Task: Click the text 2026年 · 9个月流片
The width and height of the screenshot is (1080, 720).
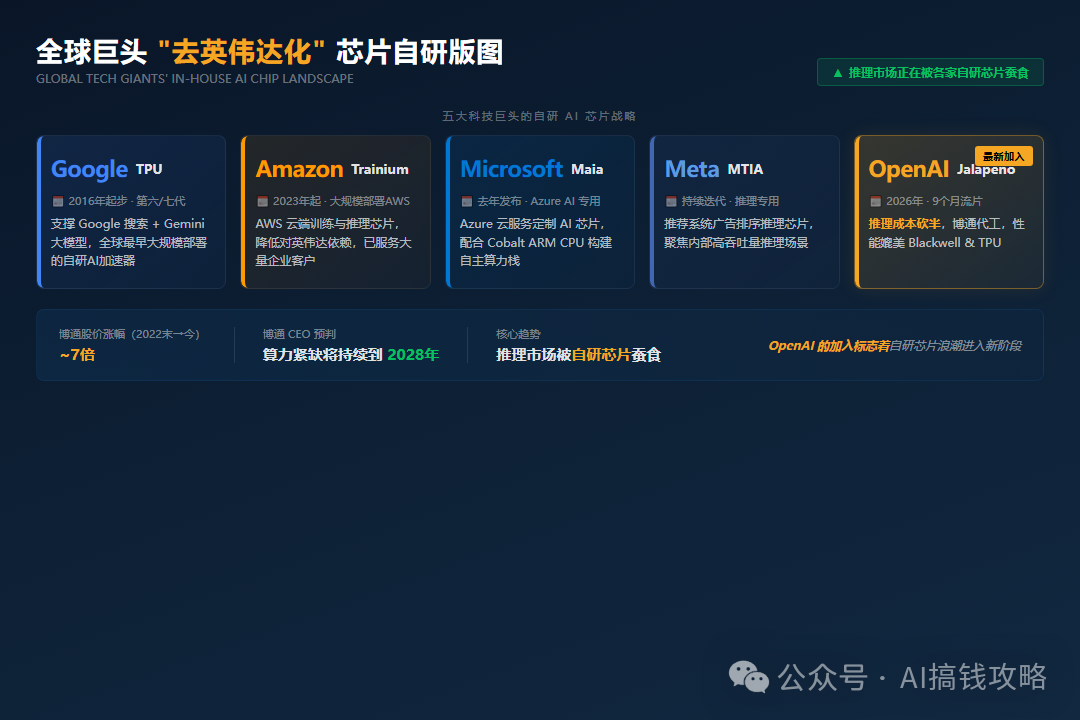Action: 934,201
